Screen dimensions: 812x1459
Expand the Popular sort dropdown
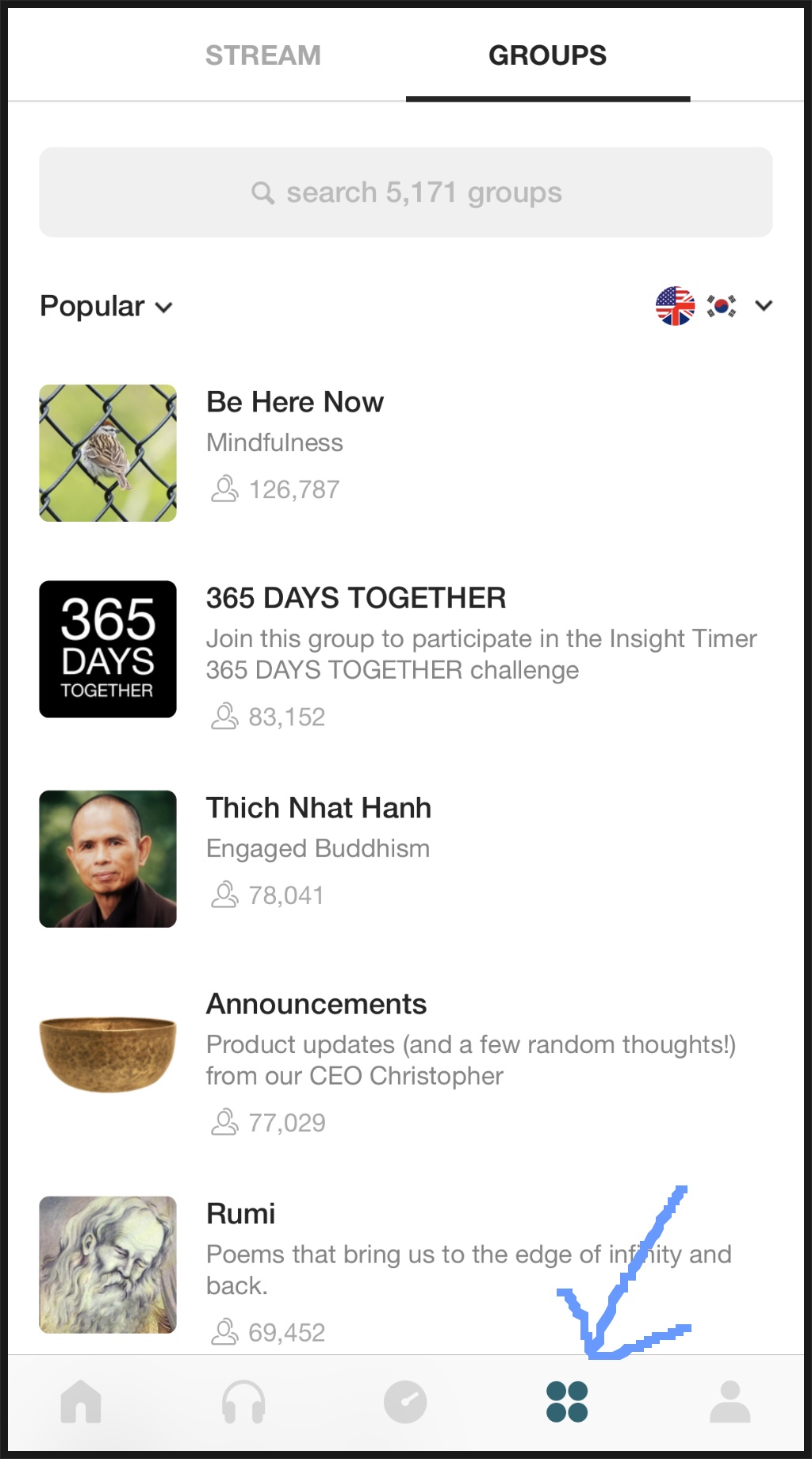pyautogui.click(x=106, y=306)
